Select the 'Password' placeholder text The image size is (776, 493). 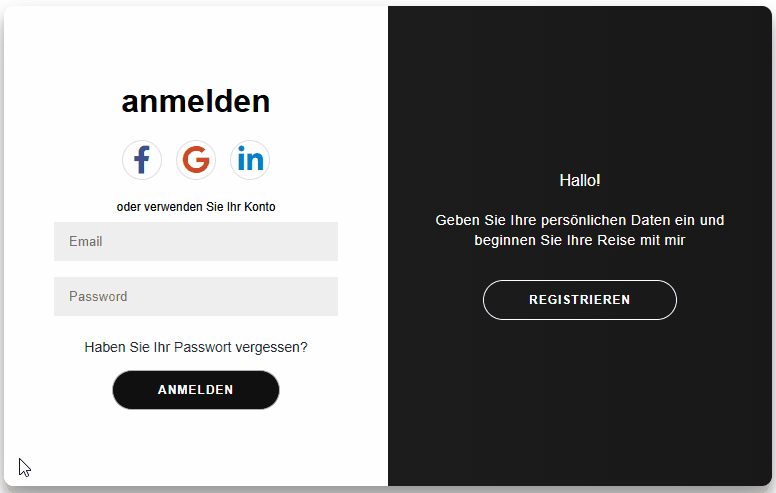(x=98, y=297)
